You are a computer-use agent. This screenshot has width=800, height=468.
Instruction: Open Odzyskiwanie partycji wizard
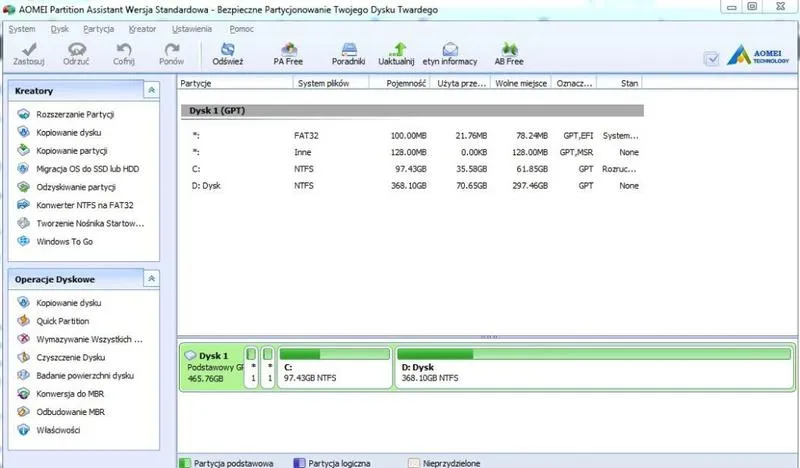pyautogui.click(x=76, y=187)
